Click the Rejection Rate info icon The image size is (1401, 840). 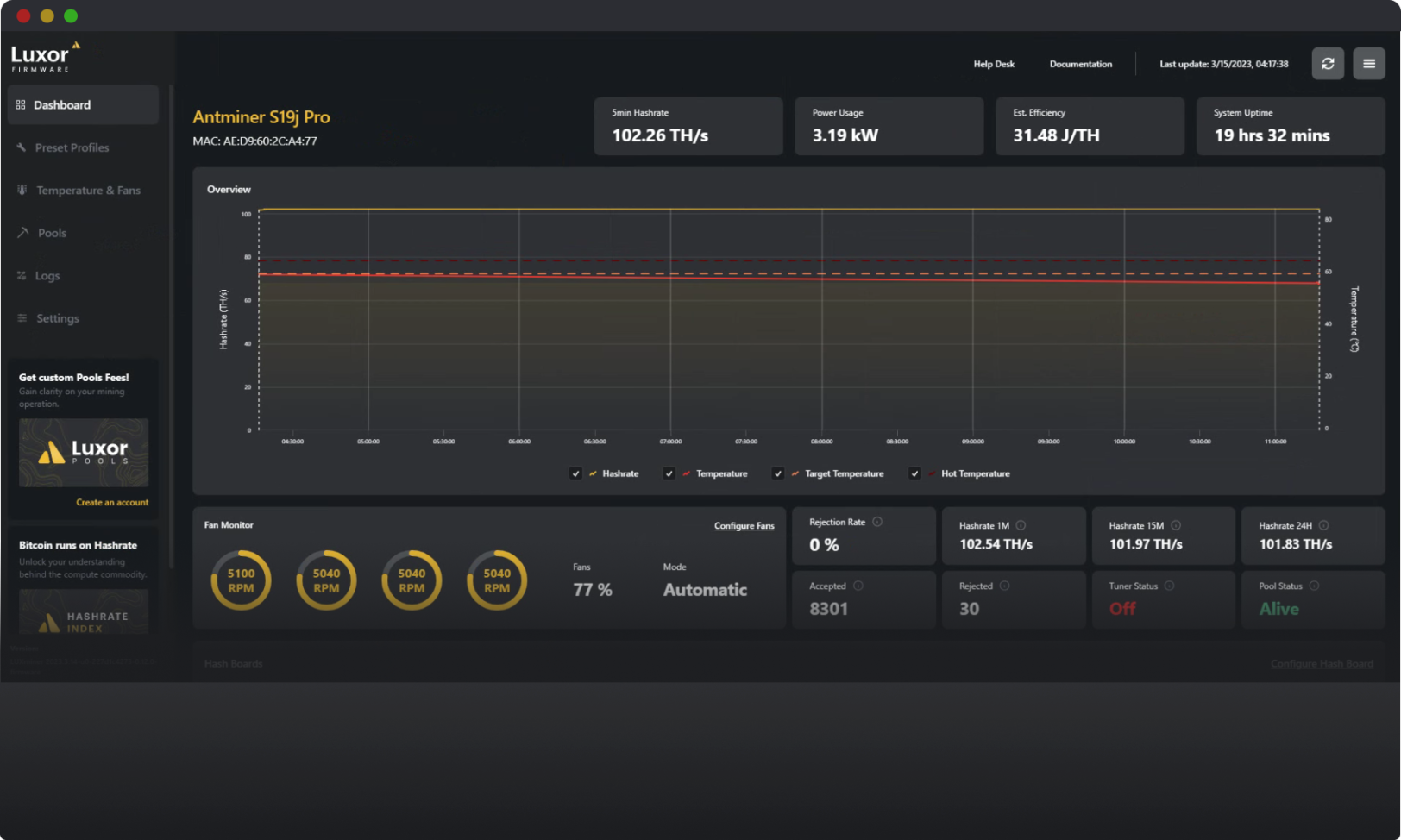[x=876, y=522]
